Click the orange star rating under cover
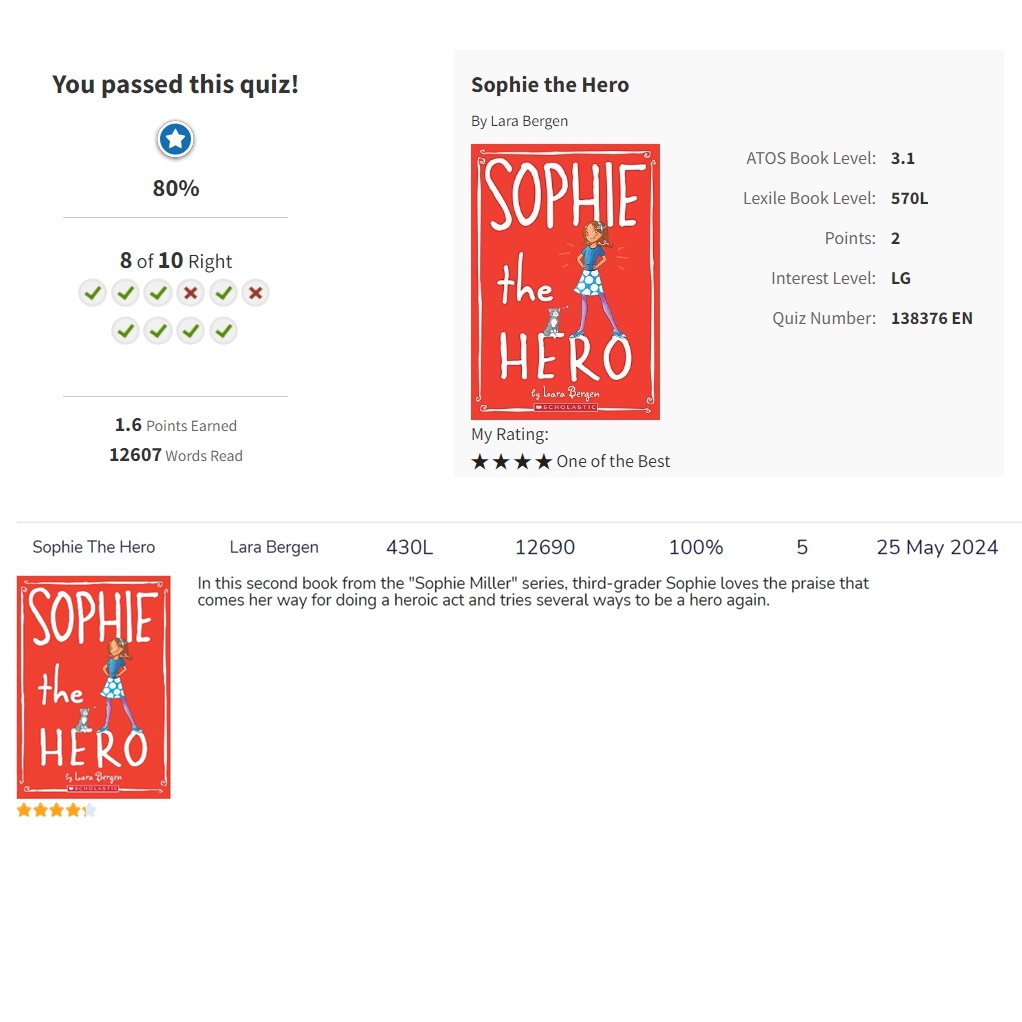The height and width of the screenshot is (1022, 1022). pos(57,810)
